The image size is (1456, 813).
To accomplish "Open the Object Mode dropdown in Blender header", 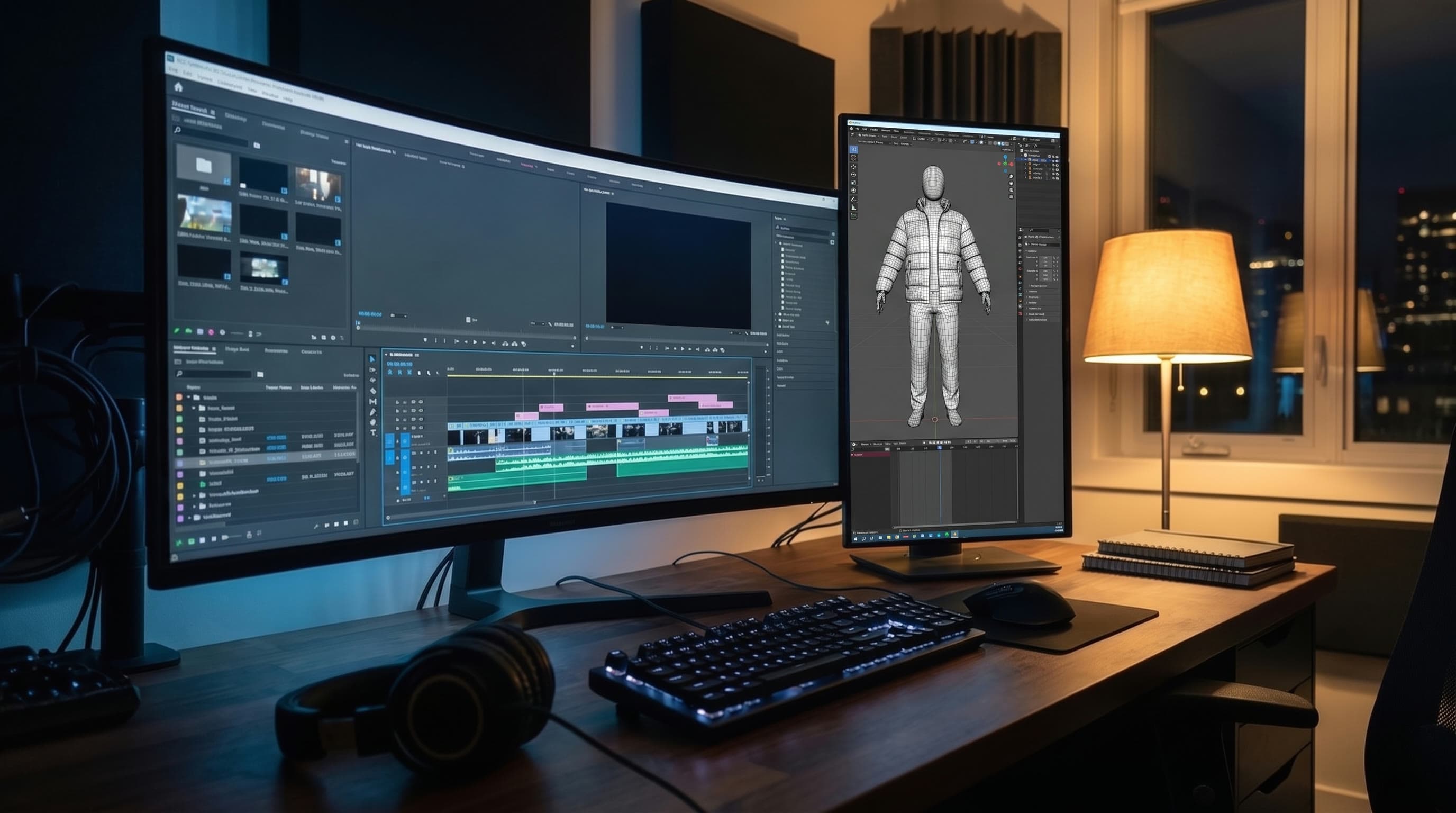I will click(869, 135).
